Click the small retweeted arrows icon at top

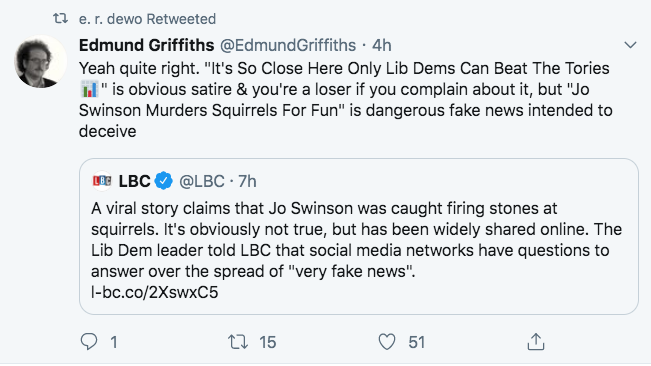pyautogui.click(x=60, y=18)
